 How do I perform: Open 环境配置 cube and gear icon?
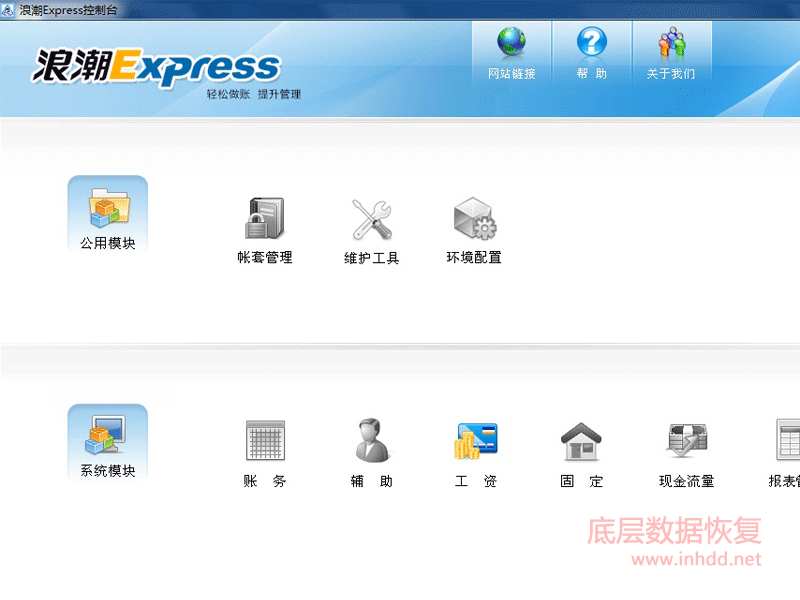pos(474,218)
